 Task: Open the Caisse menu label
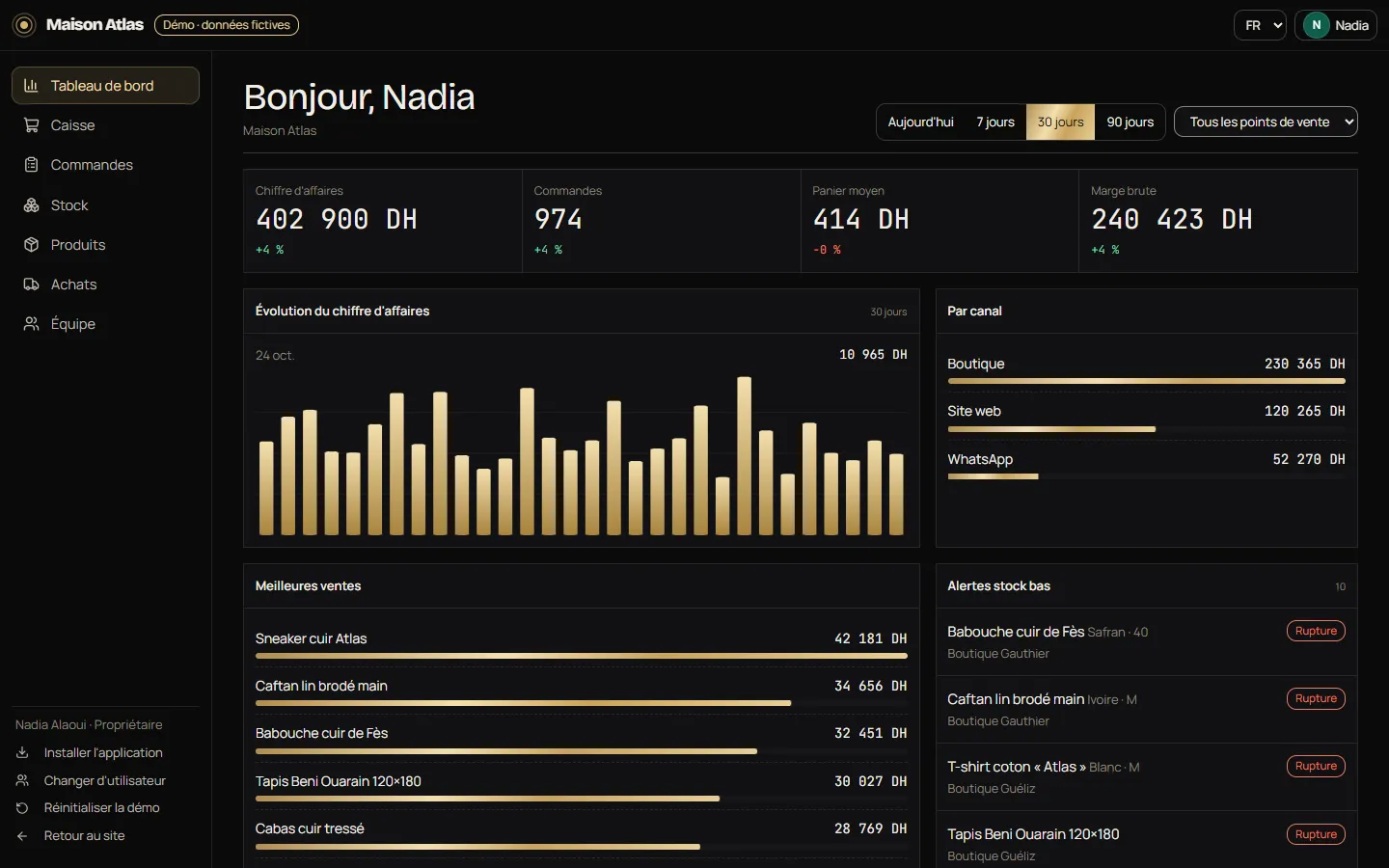point(72,125)
